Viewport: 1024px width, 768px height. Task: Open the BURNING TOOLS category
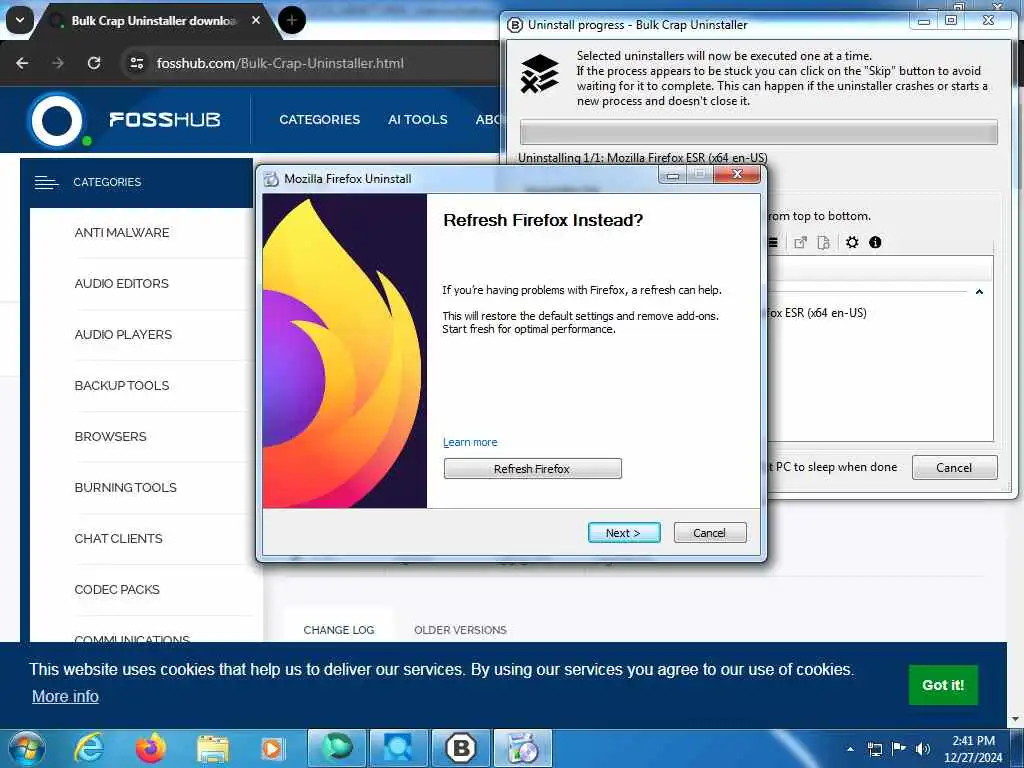click(125, 487)
